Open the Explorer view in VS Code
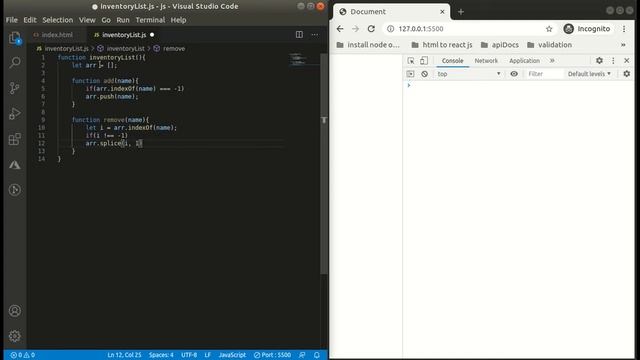640x360 pixels. pos(15,38)
